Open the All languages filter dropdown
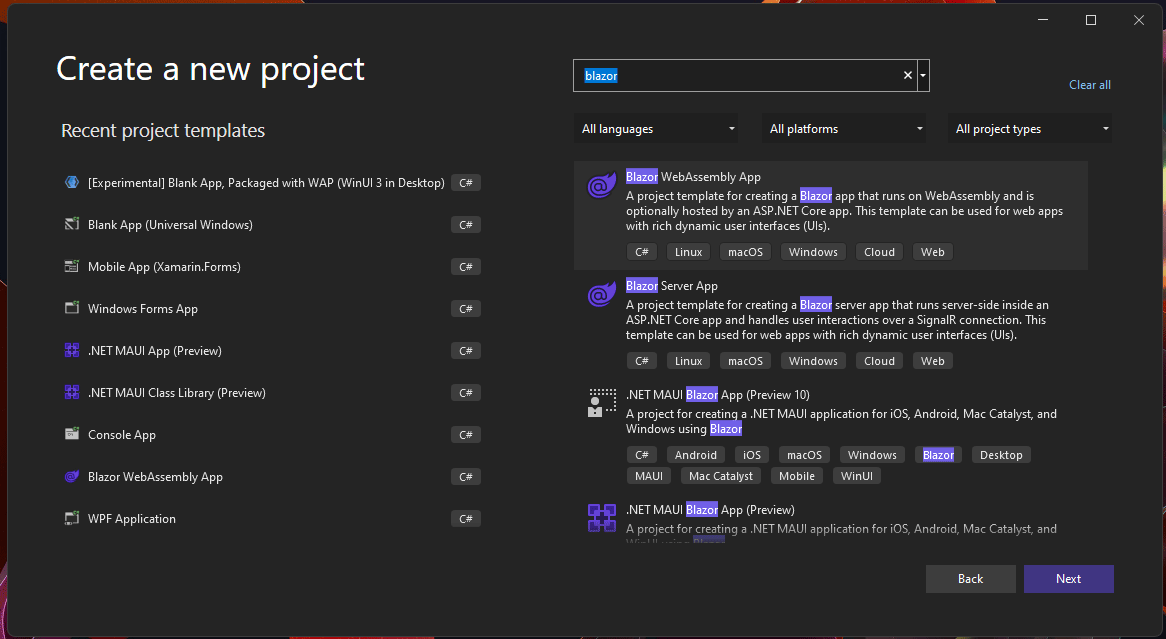The width and height of the screenshot is (1166, 639). [656, 129]
